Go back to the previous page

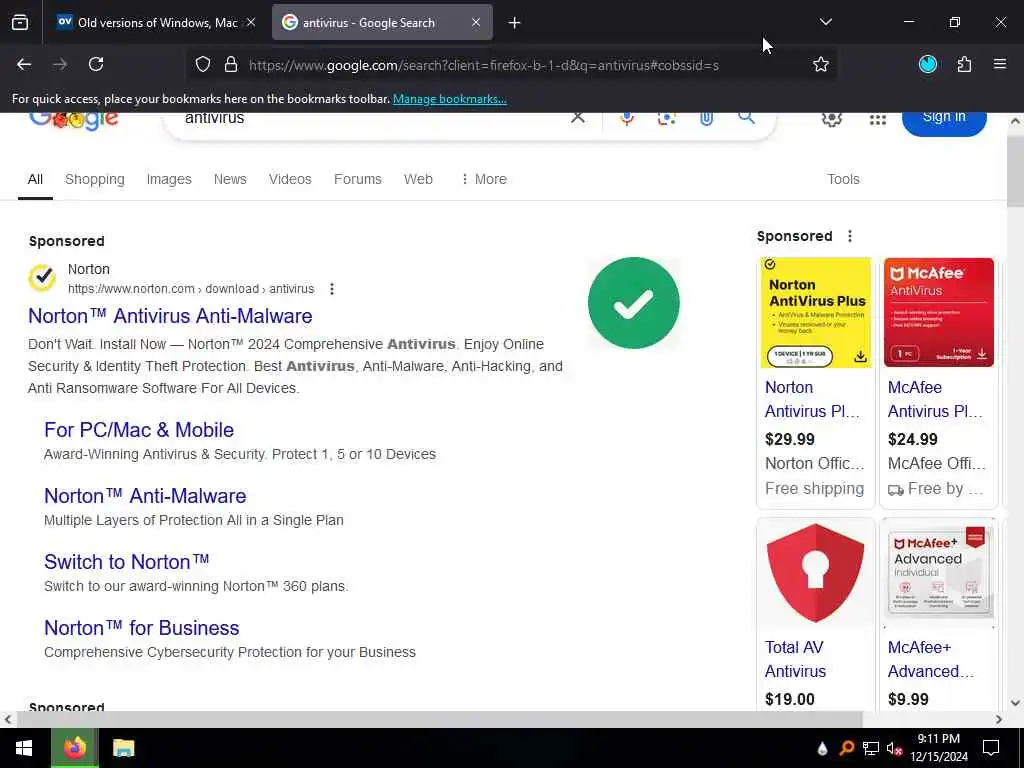[x=24, y=64]
